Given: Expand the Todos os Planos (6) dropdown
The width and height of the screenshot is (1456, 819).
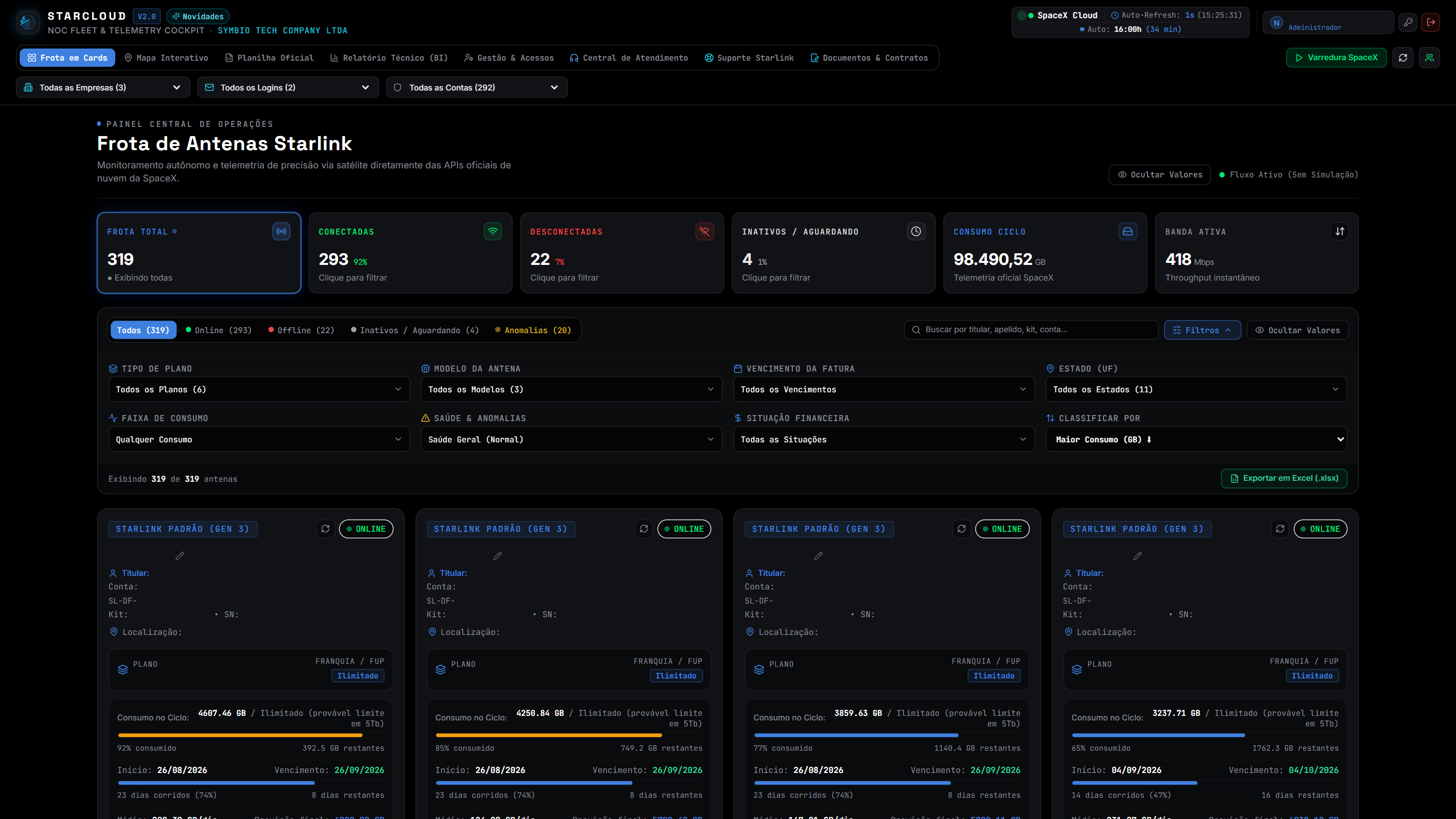Looking at the screenshot, I should pyautogui.click(x=259, y=389).
